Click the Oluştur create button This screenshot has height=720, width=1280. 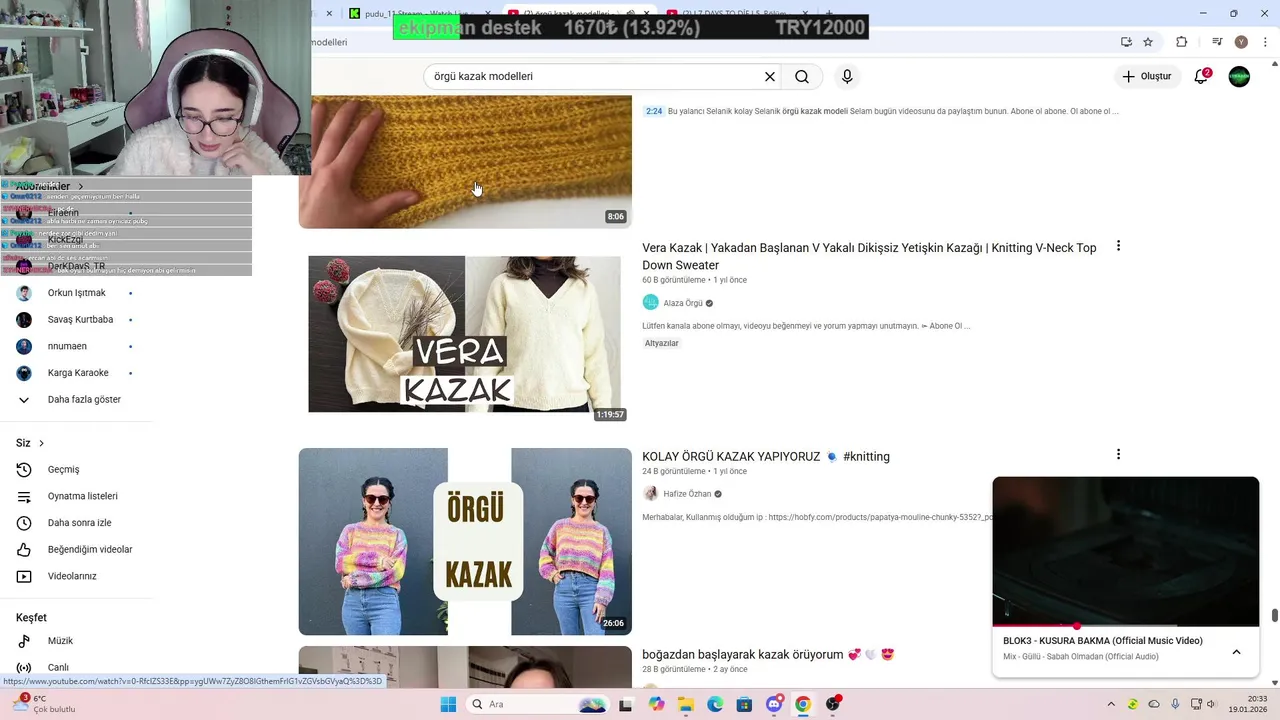1146,76
